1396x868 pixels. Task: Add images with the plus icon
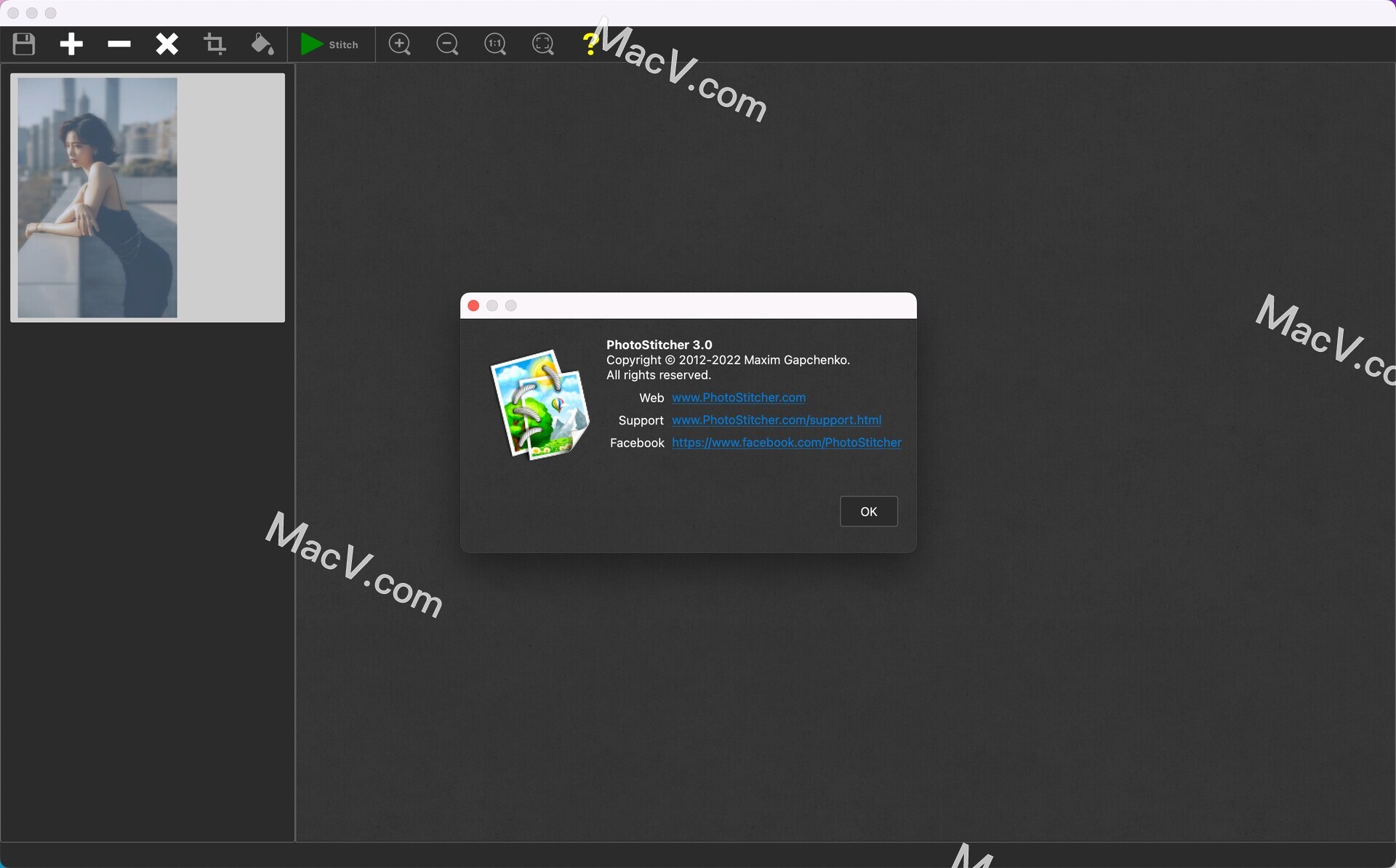point(71,44)
